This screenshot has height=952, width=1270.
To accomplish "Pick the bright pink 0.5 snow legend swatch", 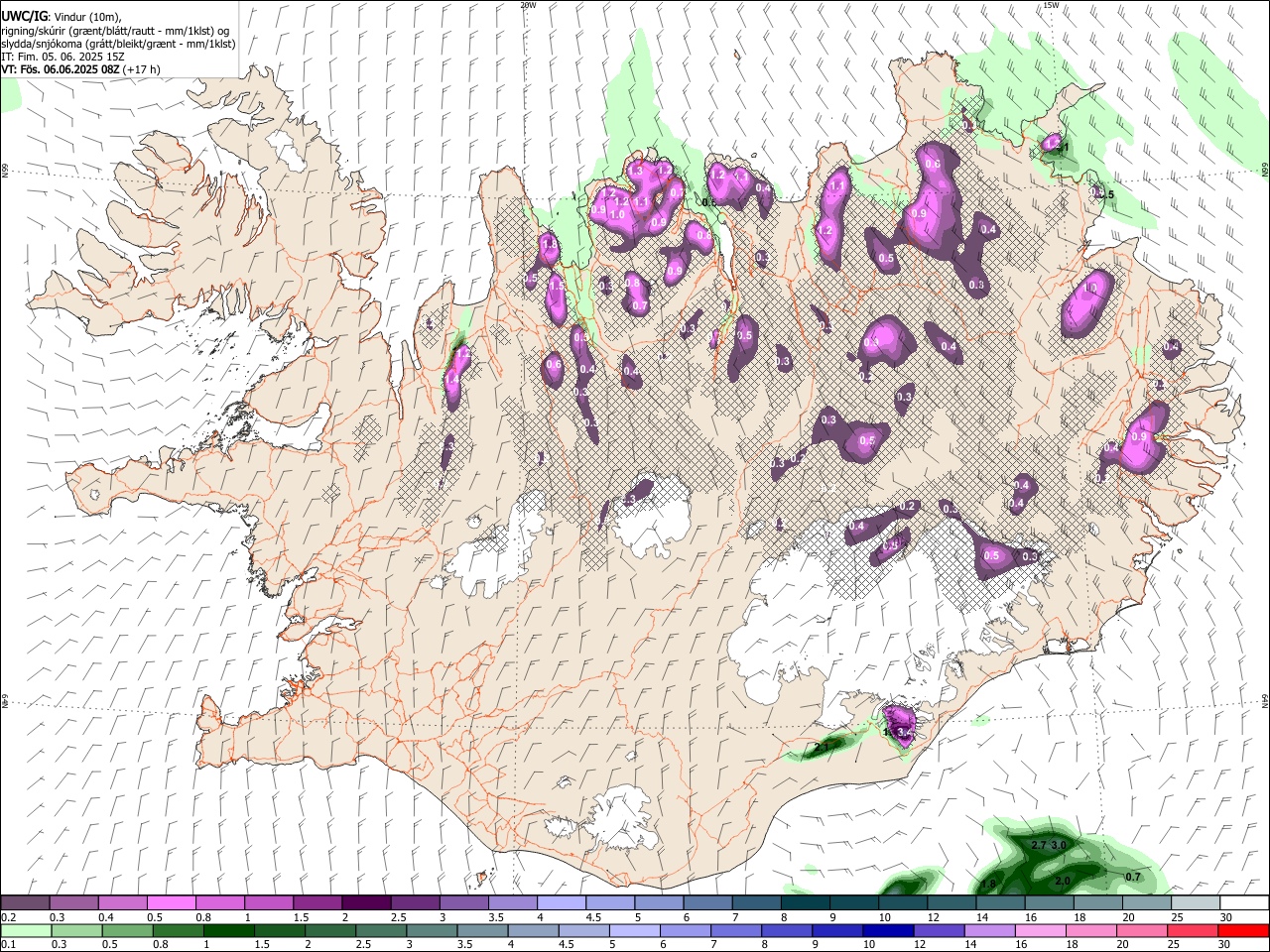I will [x=171, y=902].
